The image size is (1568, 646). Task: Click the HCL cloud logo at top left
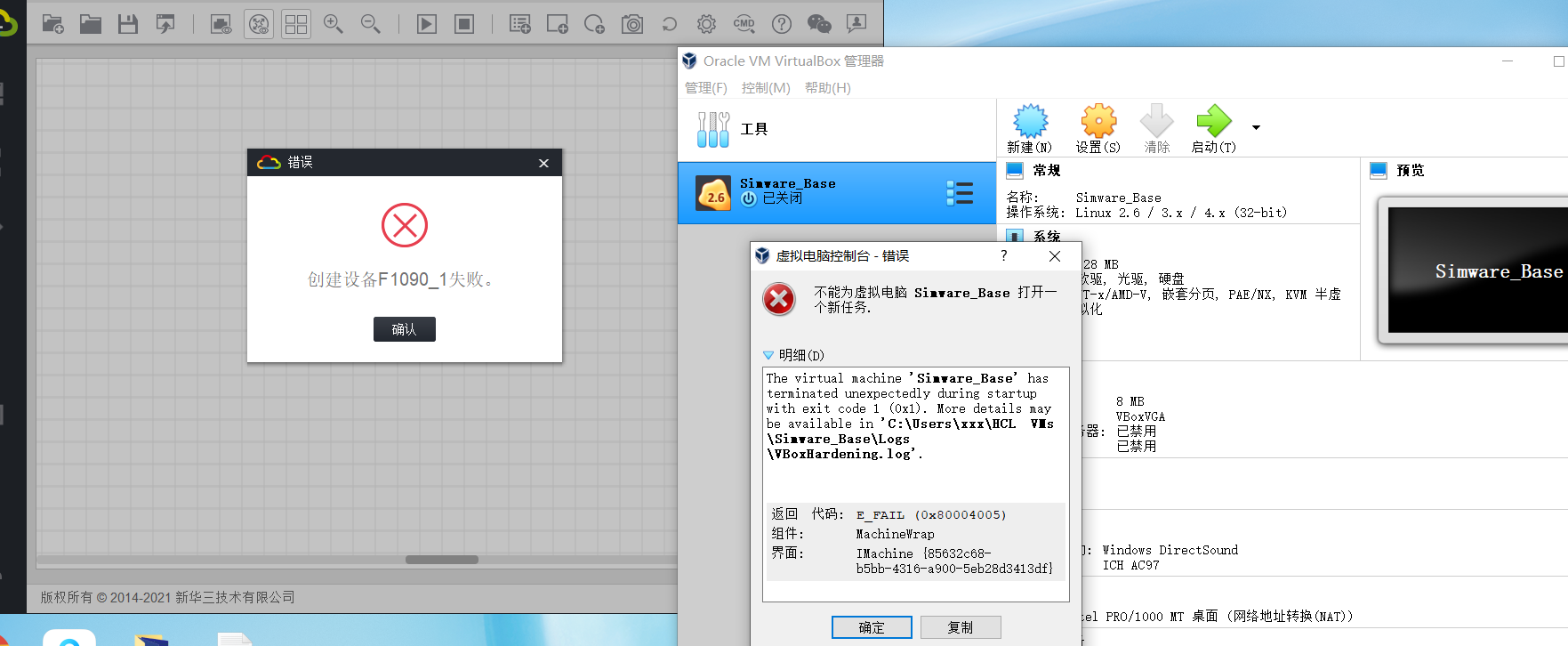7,23
